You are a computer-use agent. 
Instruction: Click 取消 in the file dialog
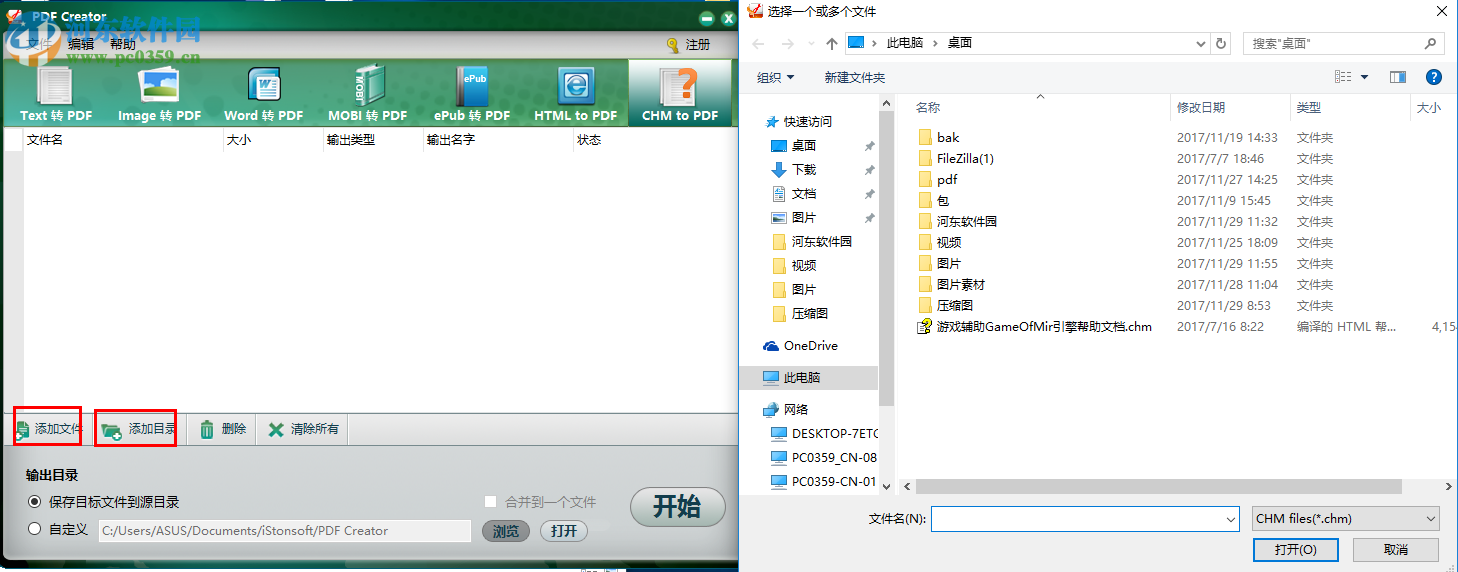pyautogui.click(x=1396, y=549)
